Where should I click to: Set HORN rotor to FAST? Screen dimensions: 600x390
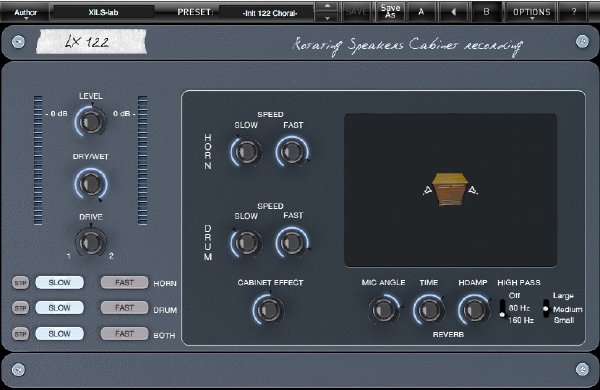(124, 282)
